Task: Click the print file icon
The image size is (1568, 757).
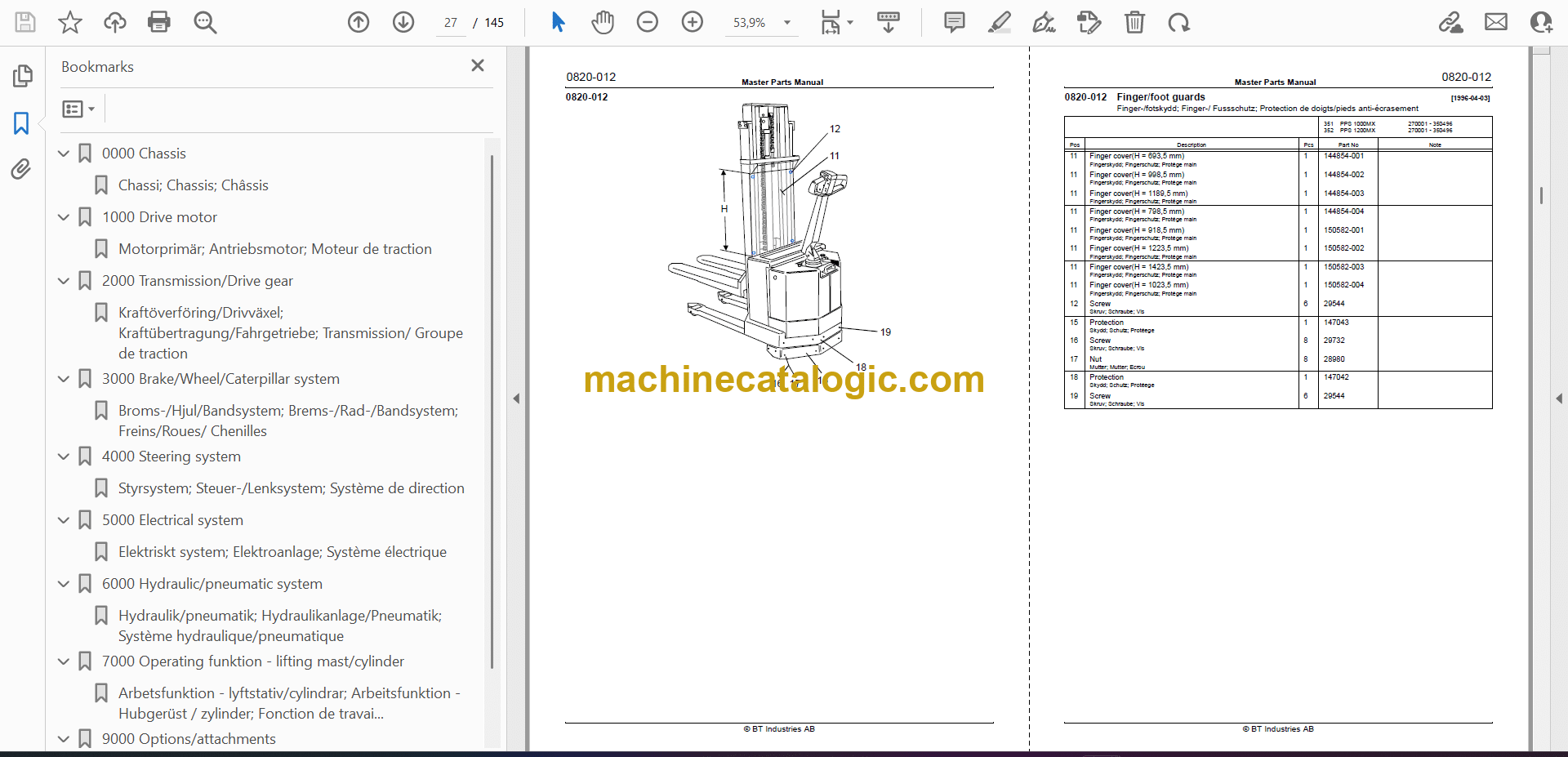Action: tap(159, 22)
